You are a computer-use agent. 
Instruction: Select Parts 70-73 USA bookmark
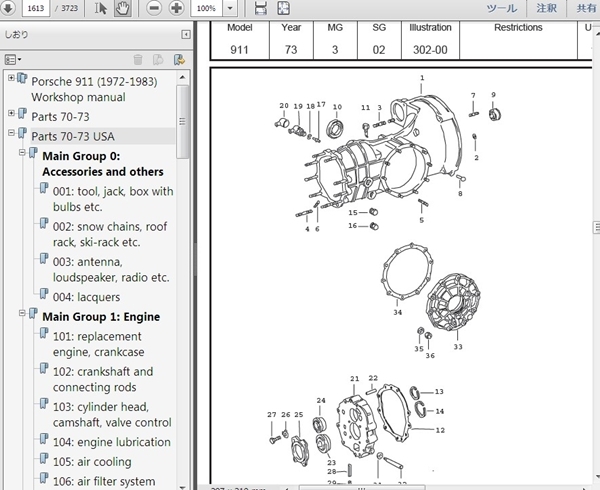click(x=73, y=137)
